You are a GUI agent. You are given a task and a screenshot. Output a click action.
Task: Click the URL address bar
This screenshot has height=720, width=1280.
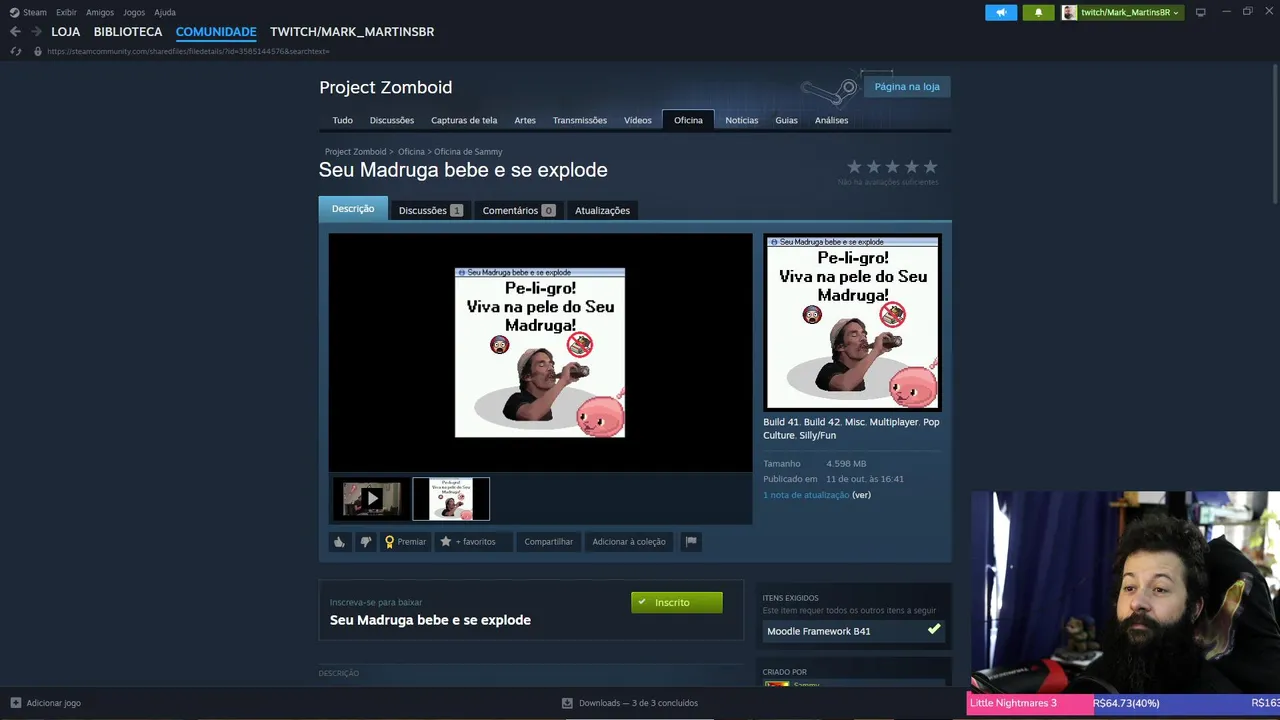tap(188, 51)
